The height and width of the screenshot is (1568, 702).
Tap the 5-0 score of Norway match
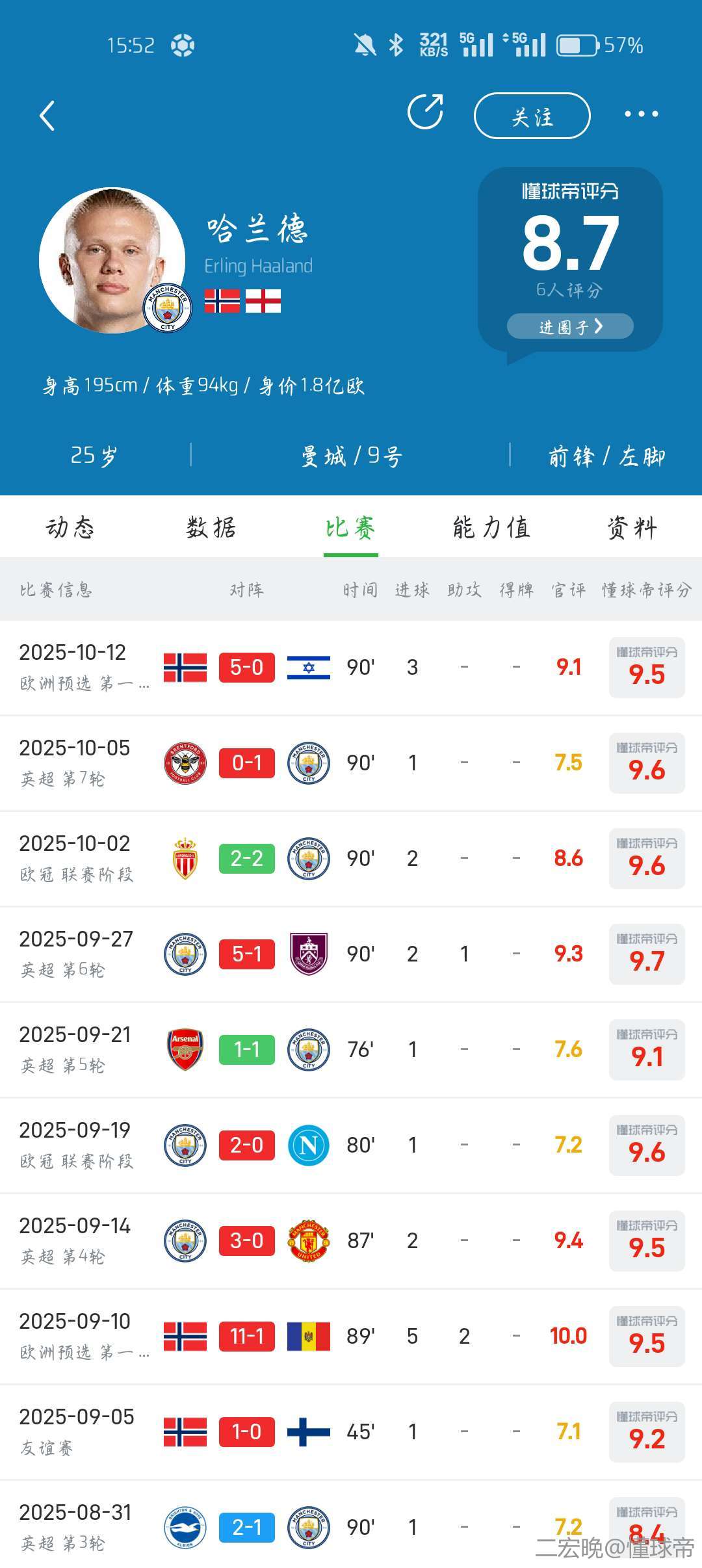coord(247,667)
